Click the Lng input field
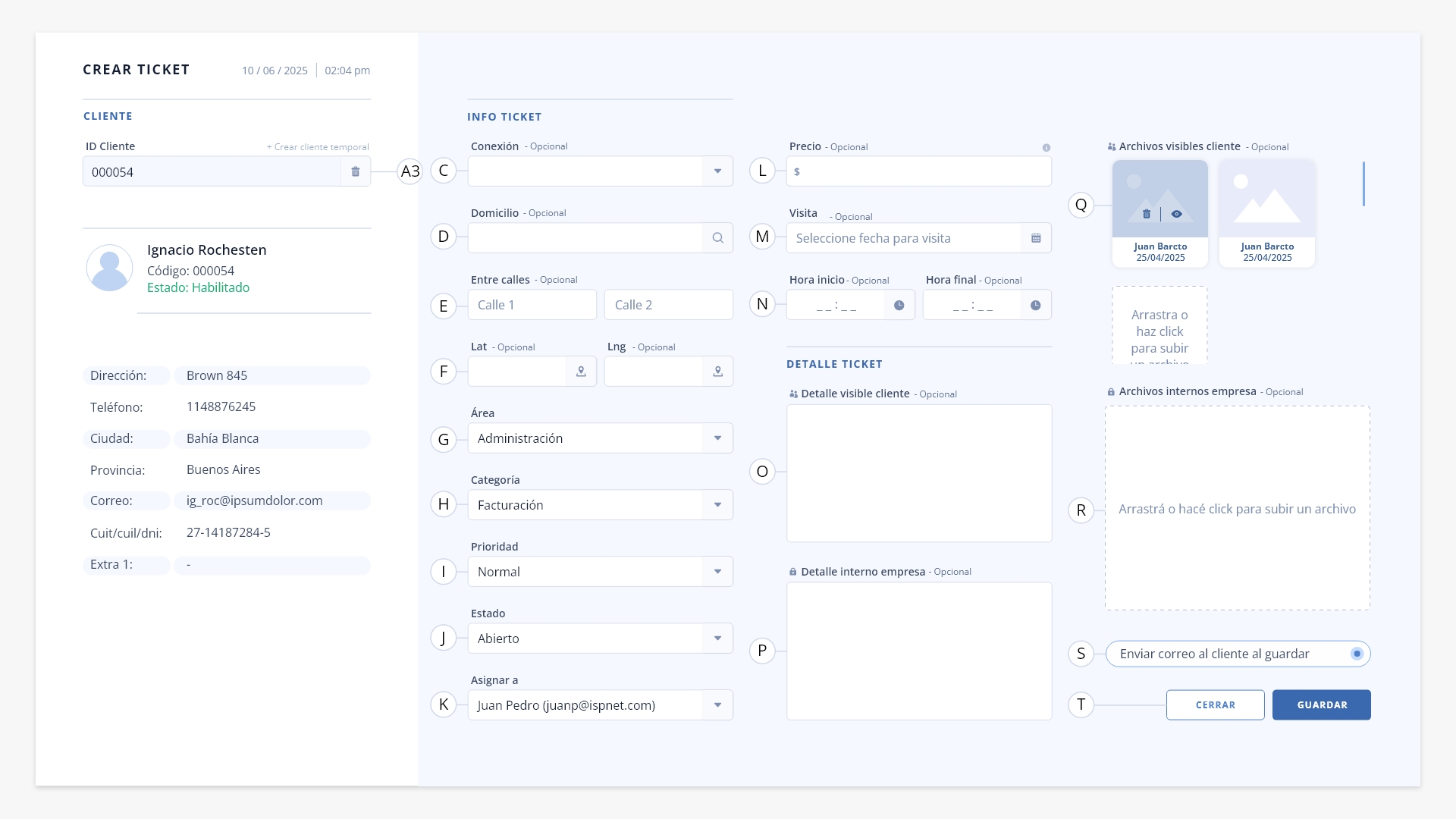Image resolution: width=1456 pixels, height=819 pixels. coord(654,372)
